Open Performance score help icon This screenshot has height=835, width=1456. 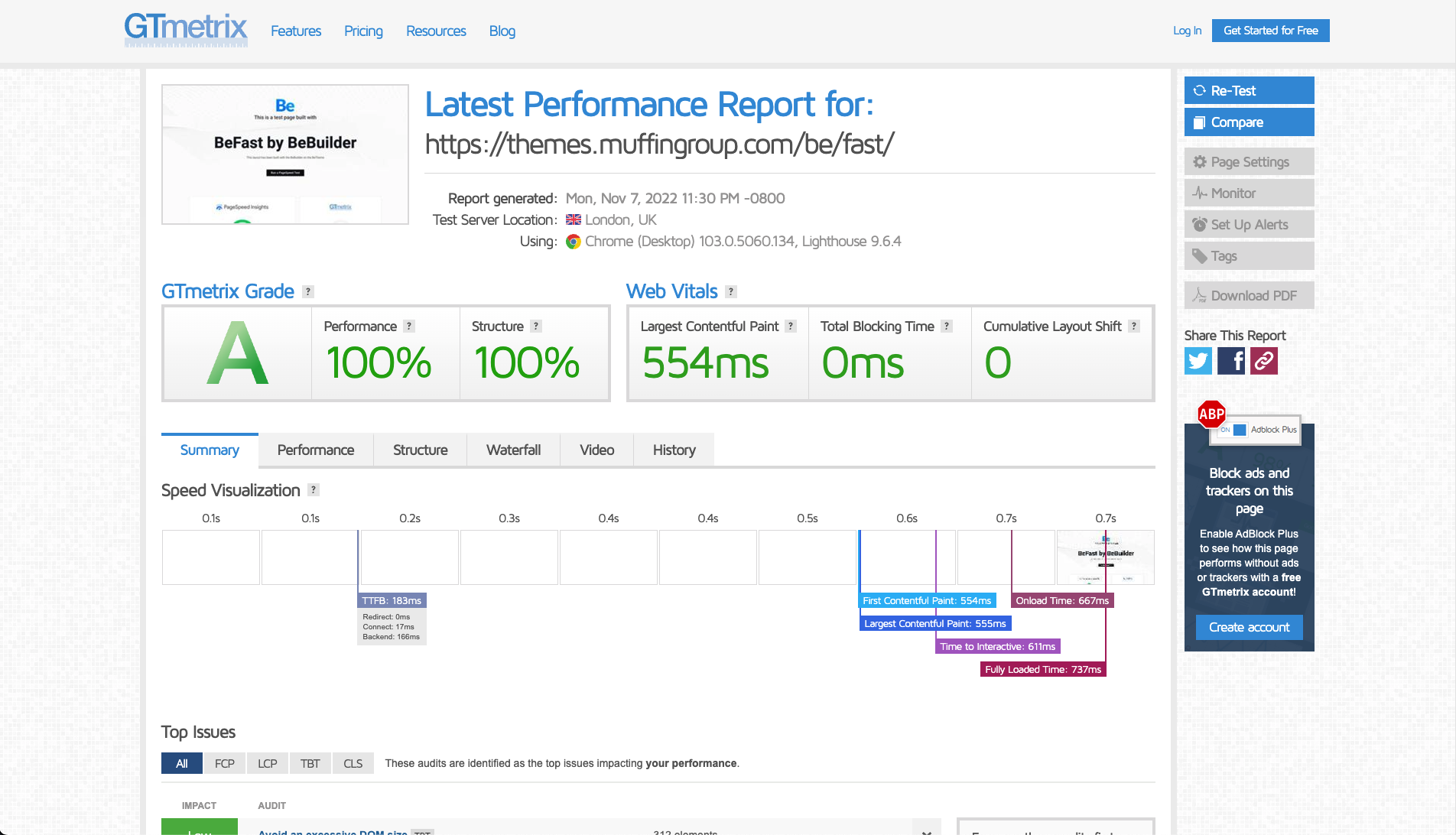(x=409, y=326)
